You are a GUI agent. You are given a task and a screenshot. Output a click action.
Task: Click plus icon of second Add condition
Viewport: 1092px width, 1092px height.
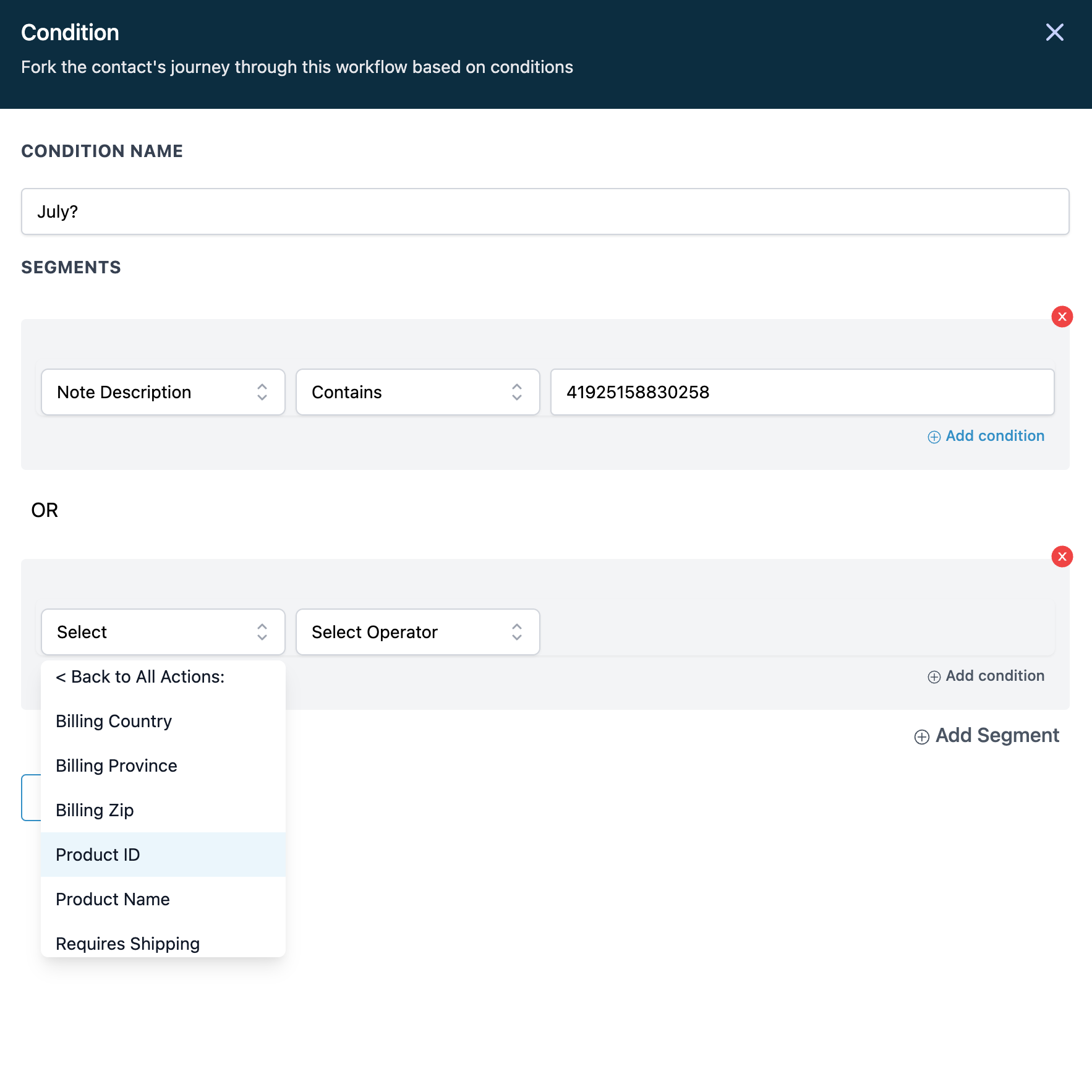coord(934,676)
